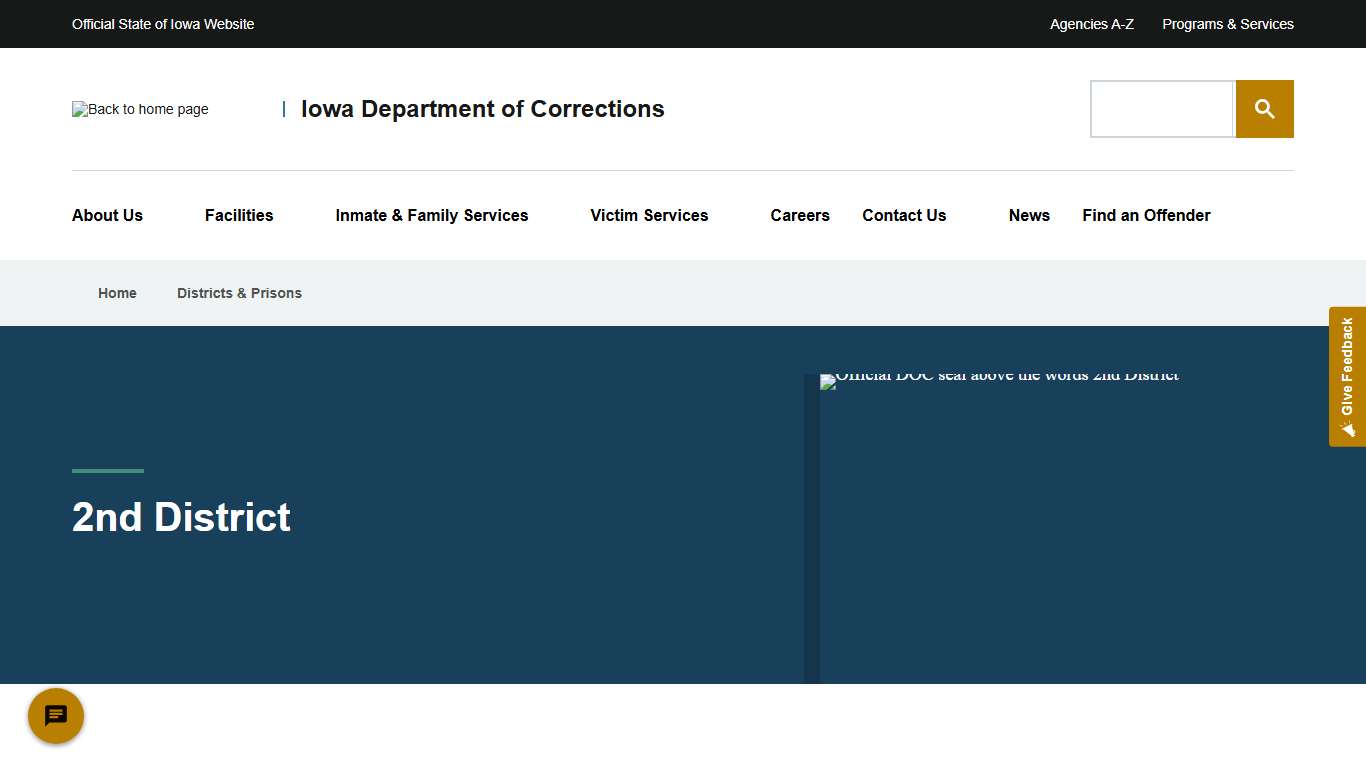Select the Inmate & Family Services tab
Screen dimensions: 1366x768
[432, 215]
